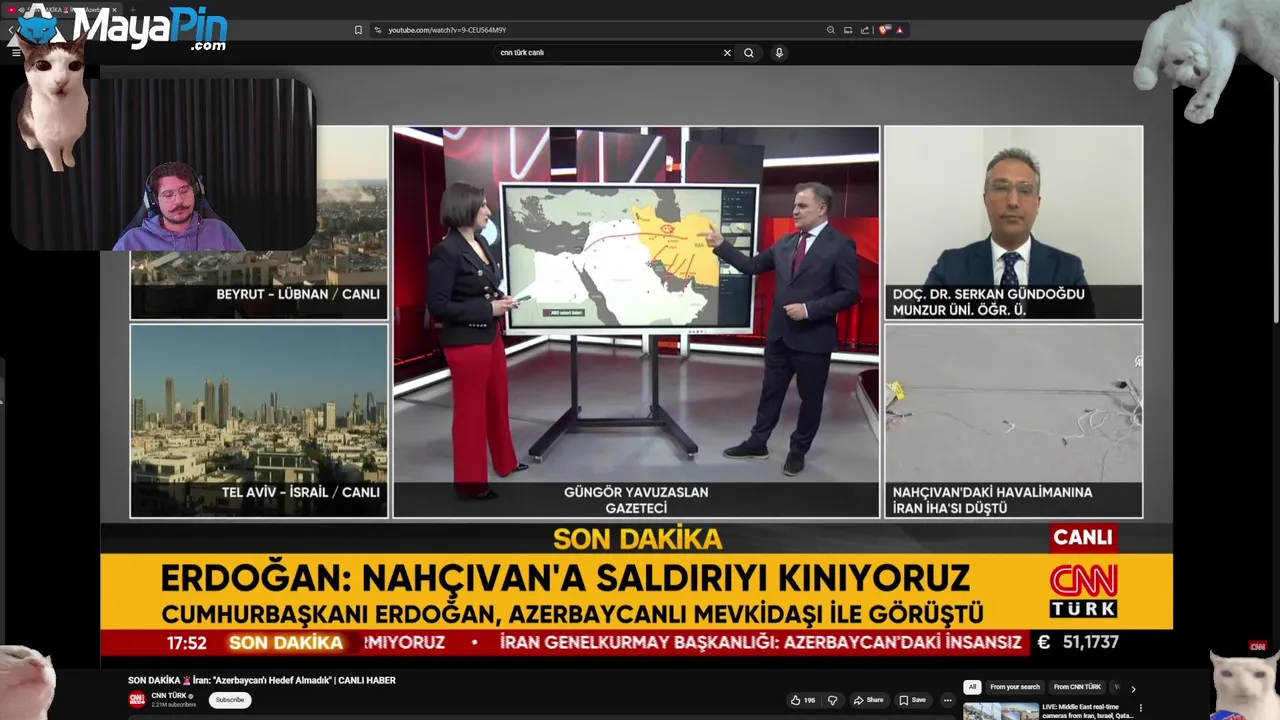Dislike the video with thumbs down
This screenshot has width=1280, height=720.
[x=832, y=700]
